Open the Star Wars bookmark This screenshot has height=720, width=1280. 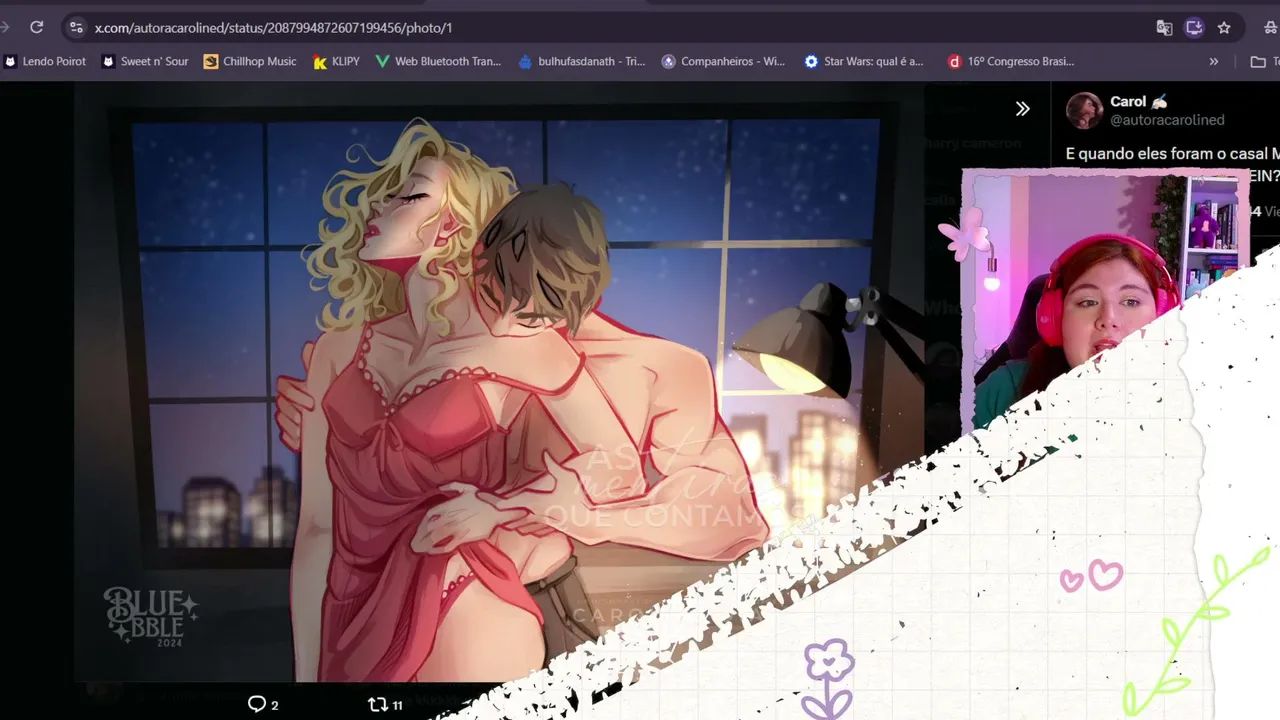coord(864,61)
